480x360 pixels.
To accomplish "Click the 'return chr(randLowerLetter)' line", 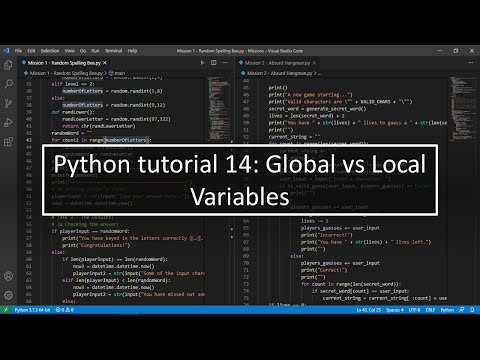I will point(99,126).
